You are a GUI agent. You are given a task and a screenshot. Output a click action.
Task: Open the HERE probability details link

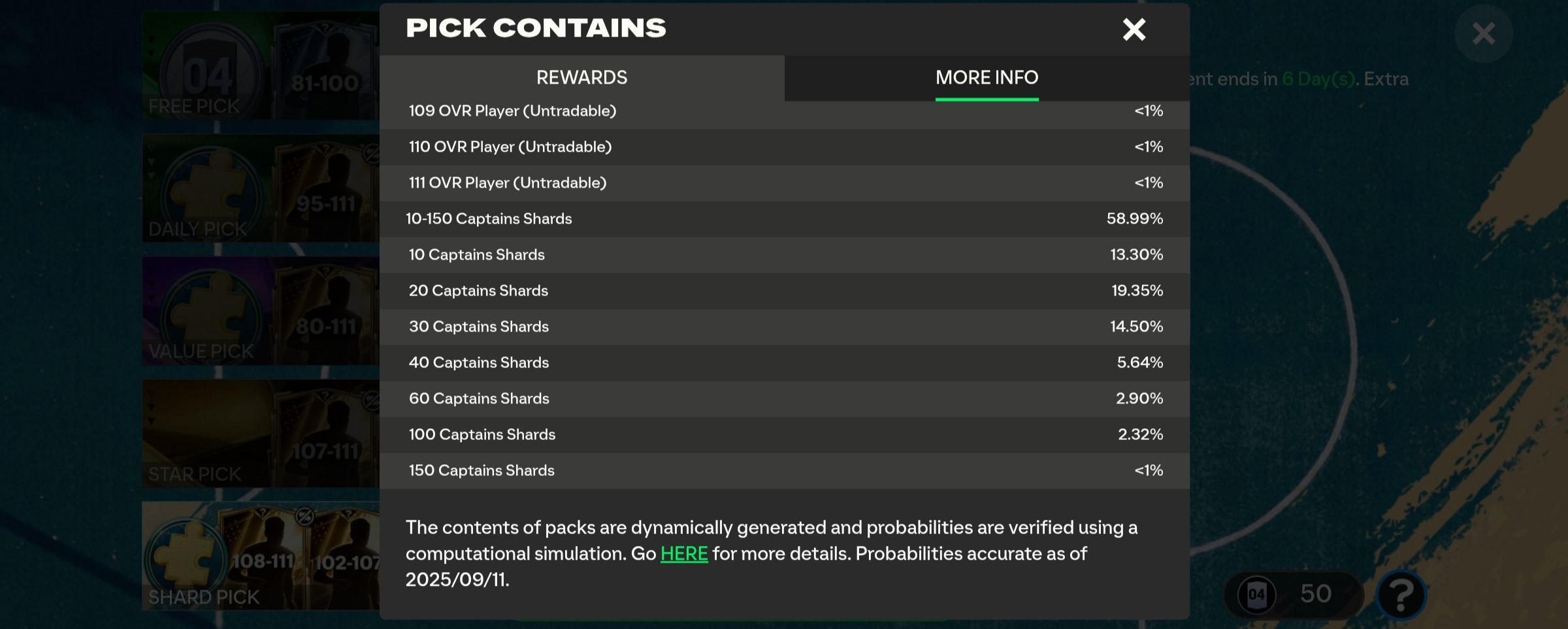coord(684,554)
